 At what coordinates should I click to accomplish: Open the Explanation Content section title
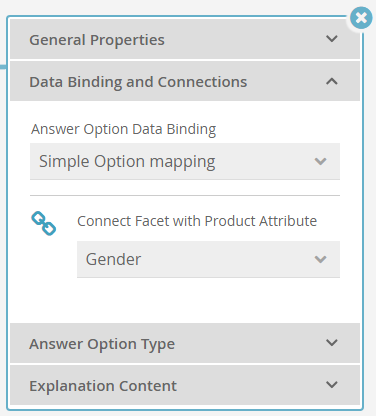(x=103, y=386)
